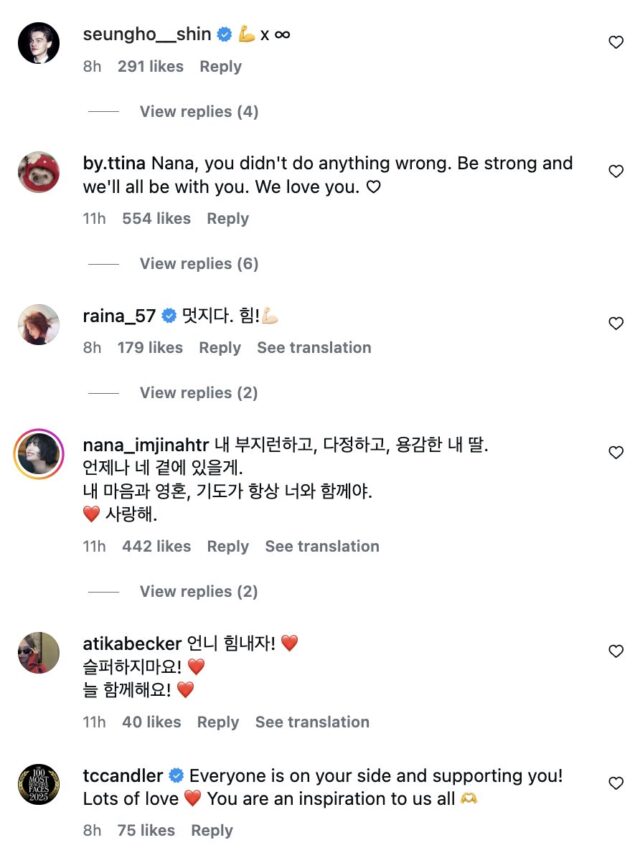Open tccandler's profile avatar
The width and height of the screenshot is (640, 868).
click(39, 784)
